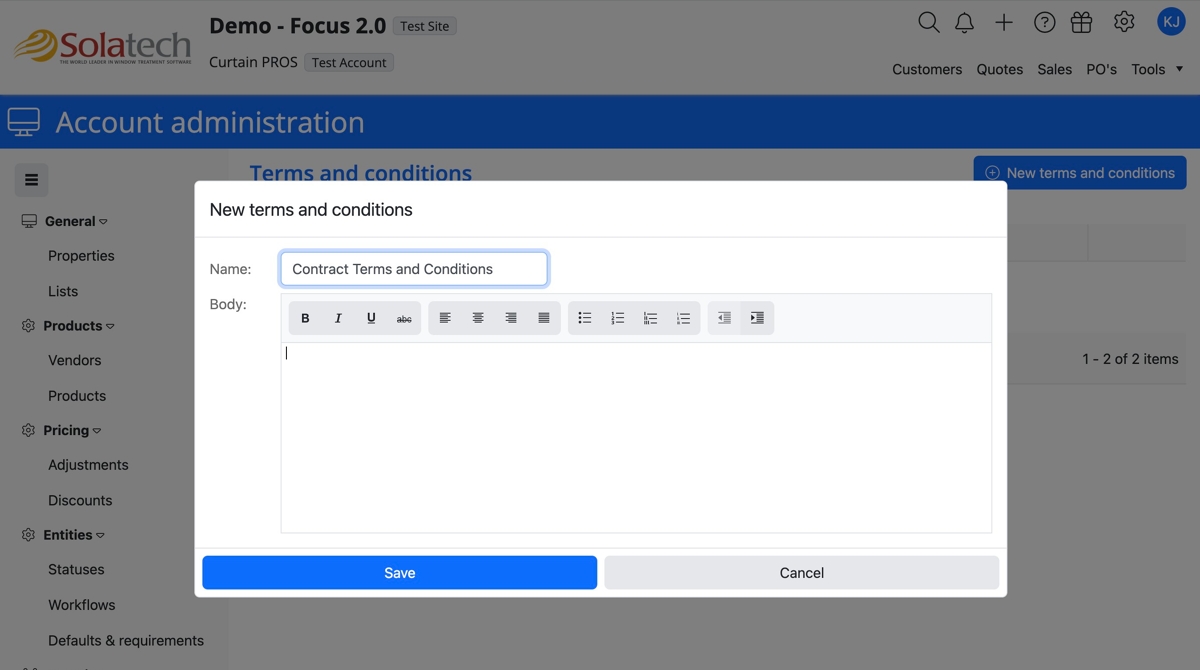This screenshot has height=670, width=1200.
Task: Increase the paragraph indent
Action: [757, 318]
